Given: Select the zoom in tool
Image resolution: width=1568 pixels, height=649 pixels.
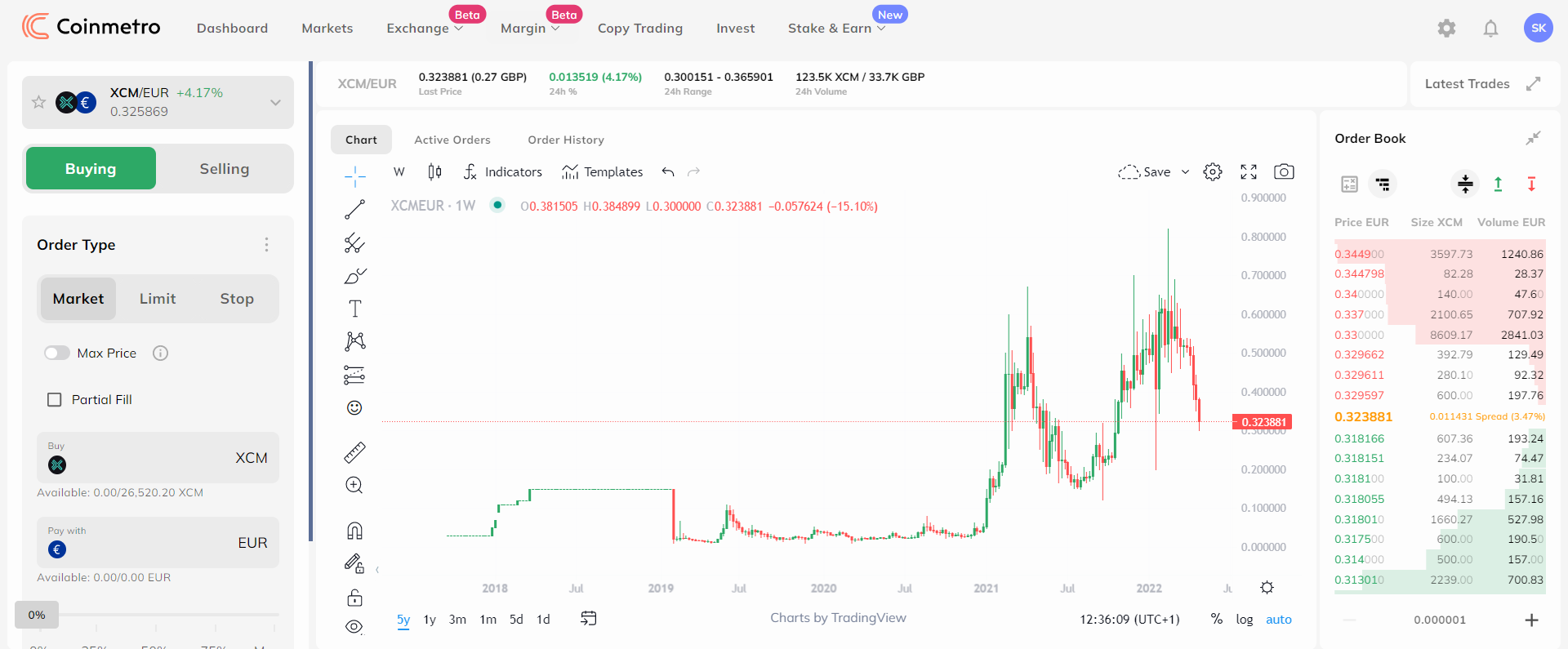Looking at the screenshot, I should pyautogui.click(x=354, y=485).
